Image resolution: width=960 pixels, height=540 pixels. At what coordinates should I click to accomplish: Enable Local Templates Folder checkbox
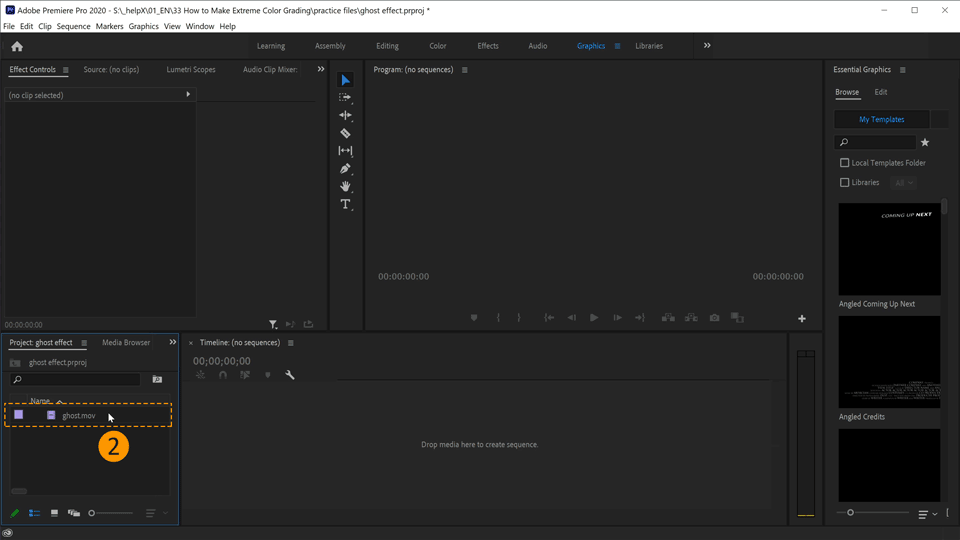click(844, 163)
